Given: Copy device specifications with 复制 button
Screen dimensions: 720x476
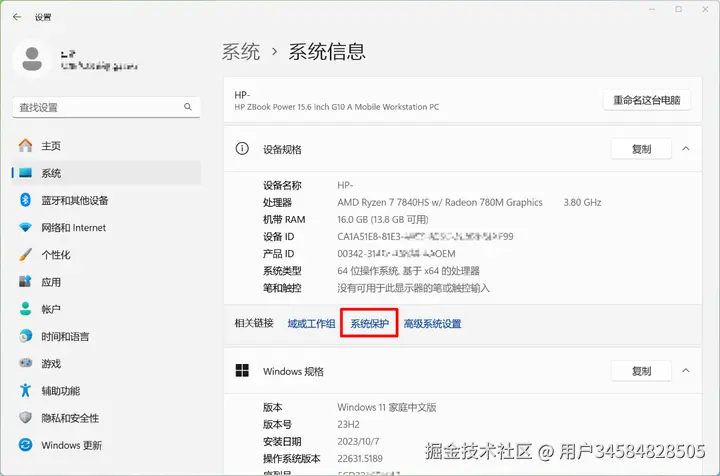Looking at the screenshot, I should click(x=641, y=149).
